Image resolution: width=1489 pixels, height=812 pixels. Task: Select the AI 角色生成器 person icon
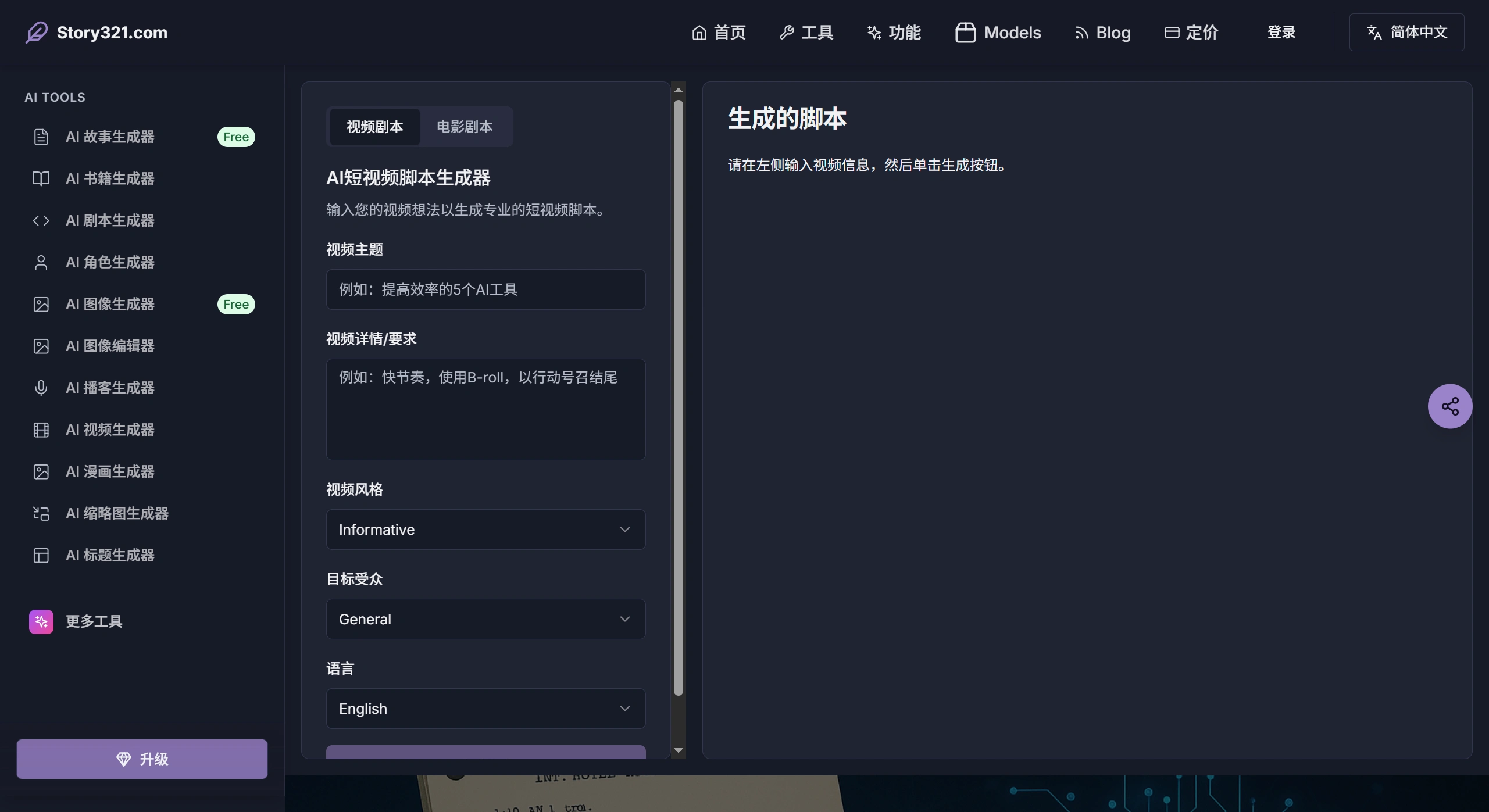41,262
